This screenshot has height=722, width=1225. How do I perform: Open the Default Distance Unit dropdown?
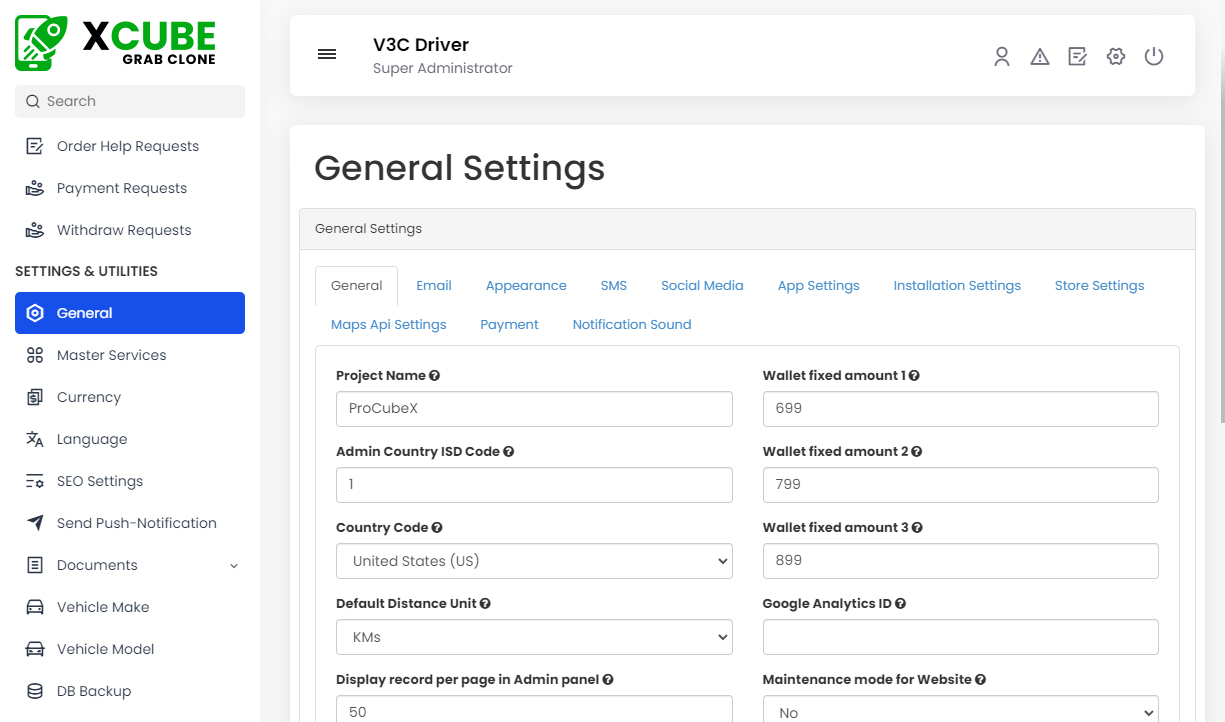tap(534, 637)
